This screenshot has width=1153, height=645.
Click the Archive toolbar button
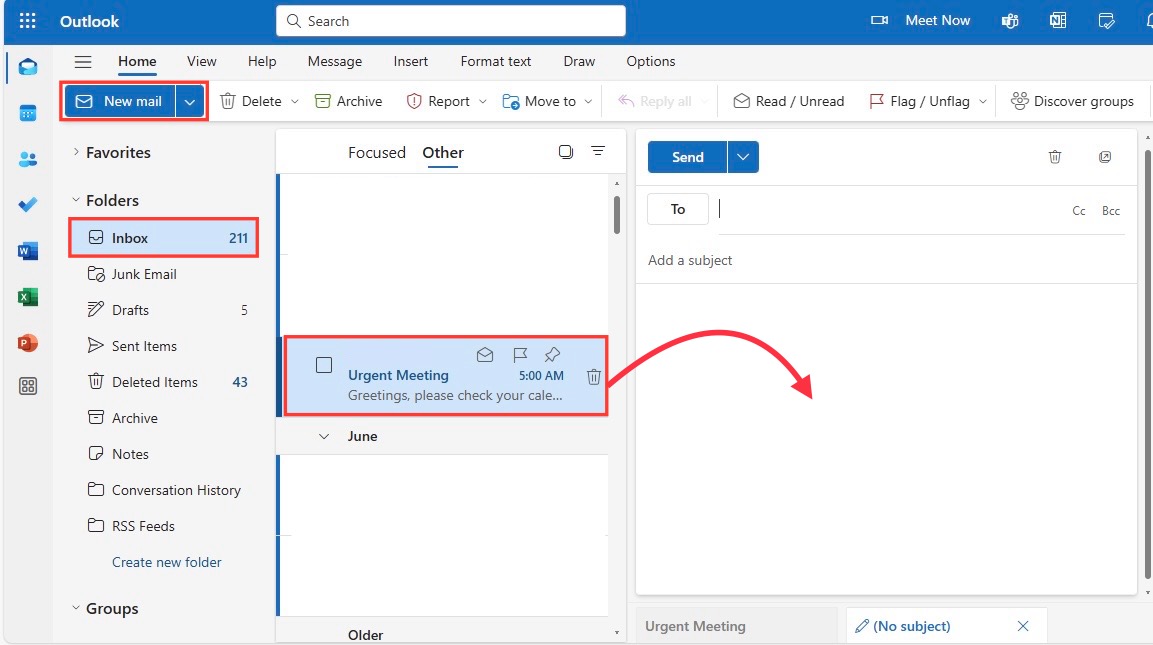coord(349,101)
